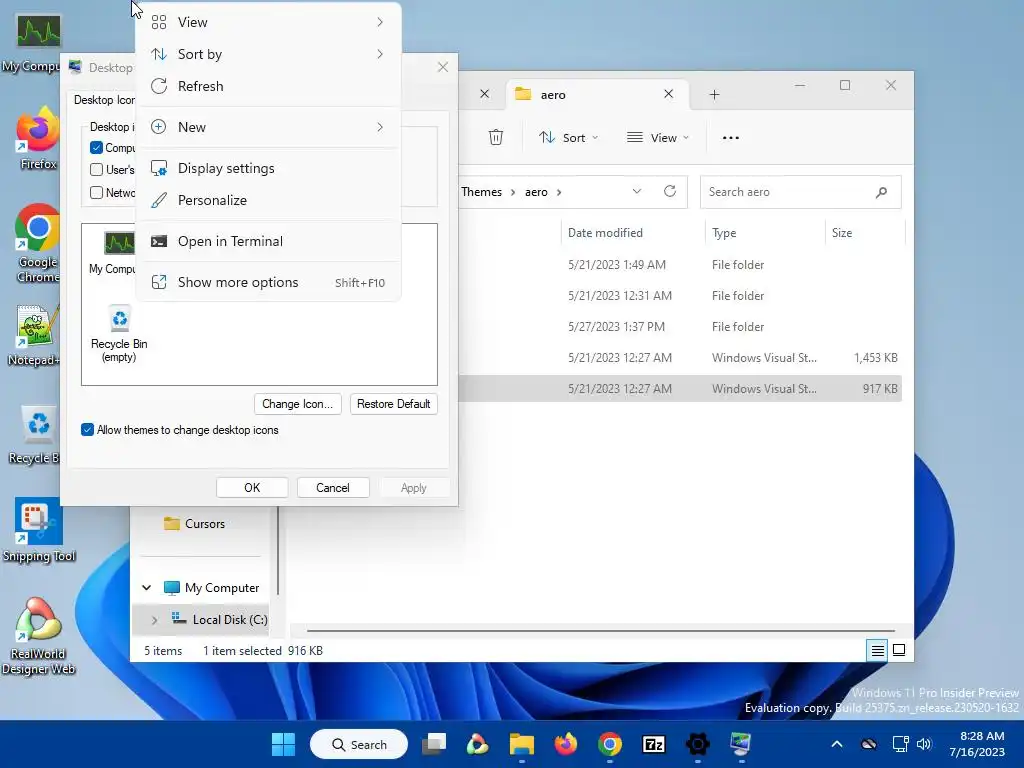Open RealWorld Designer Web desktop shortcut

coord(38,636)
